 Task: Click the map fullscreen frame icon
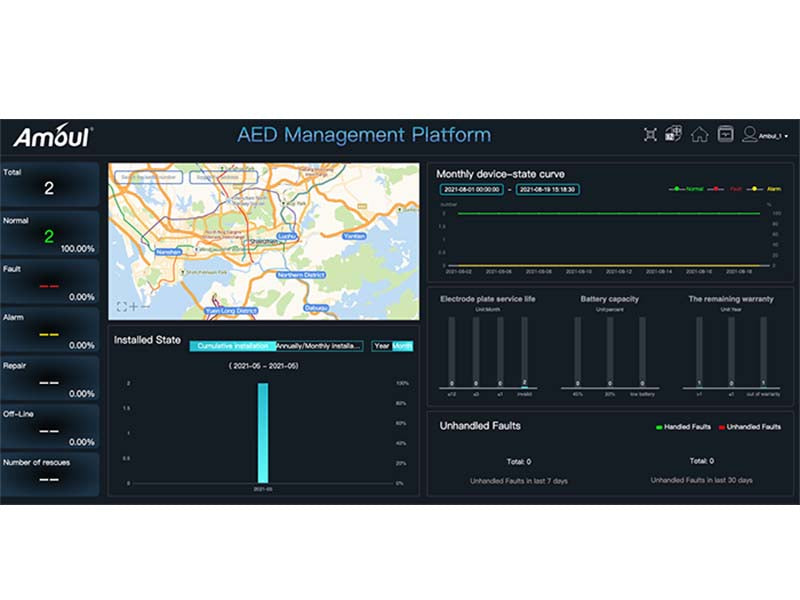pyautogui.click(x=121, y=306)
